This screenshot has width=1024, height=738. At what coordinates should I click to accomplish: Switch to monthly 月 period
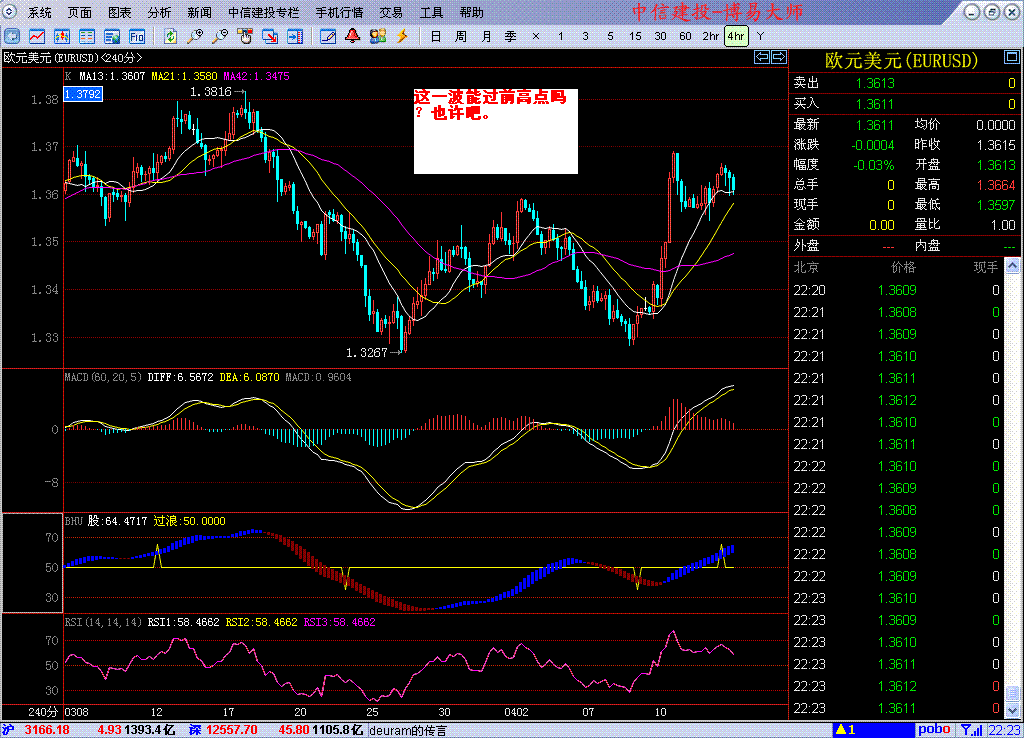click(x=486, y=37)
